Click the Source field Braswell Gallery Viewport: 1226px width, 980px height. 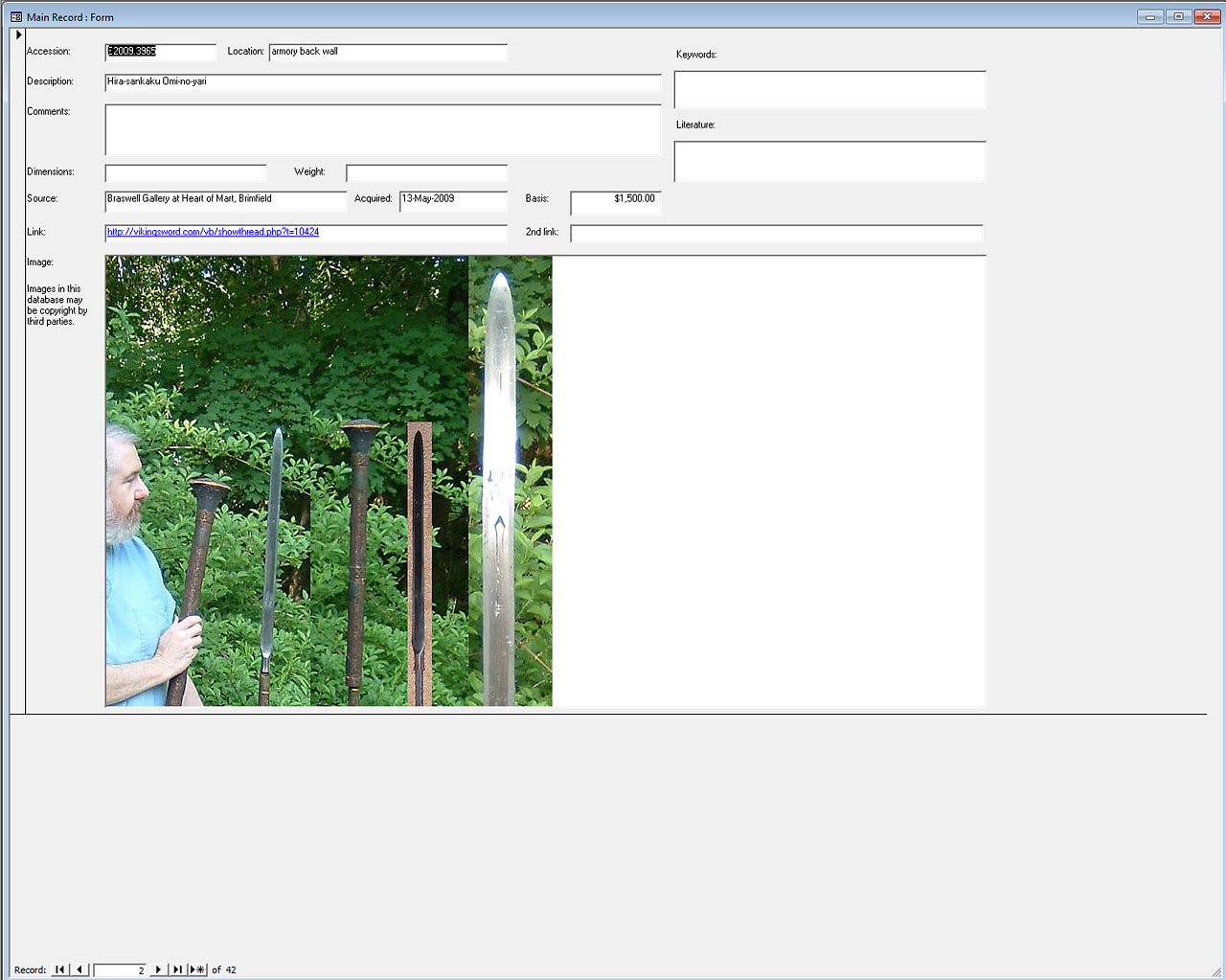click(225, 200)
